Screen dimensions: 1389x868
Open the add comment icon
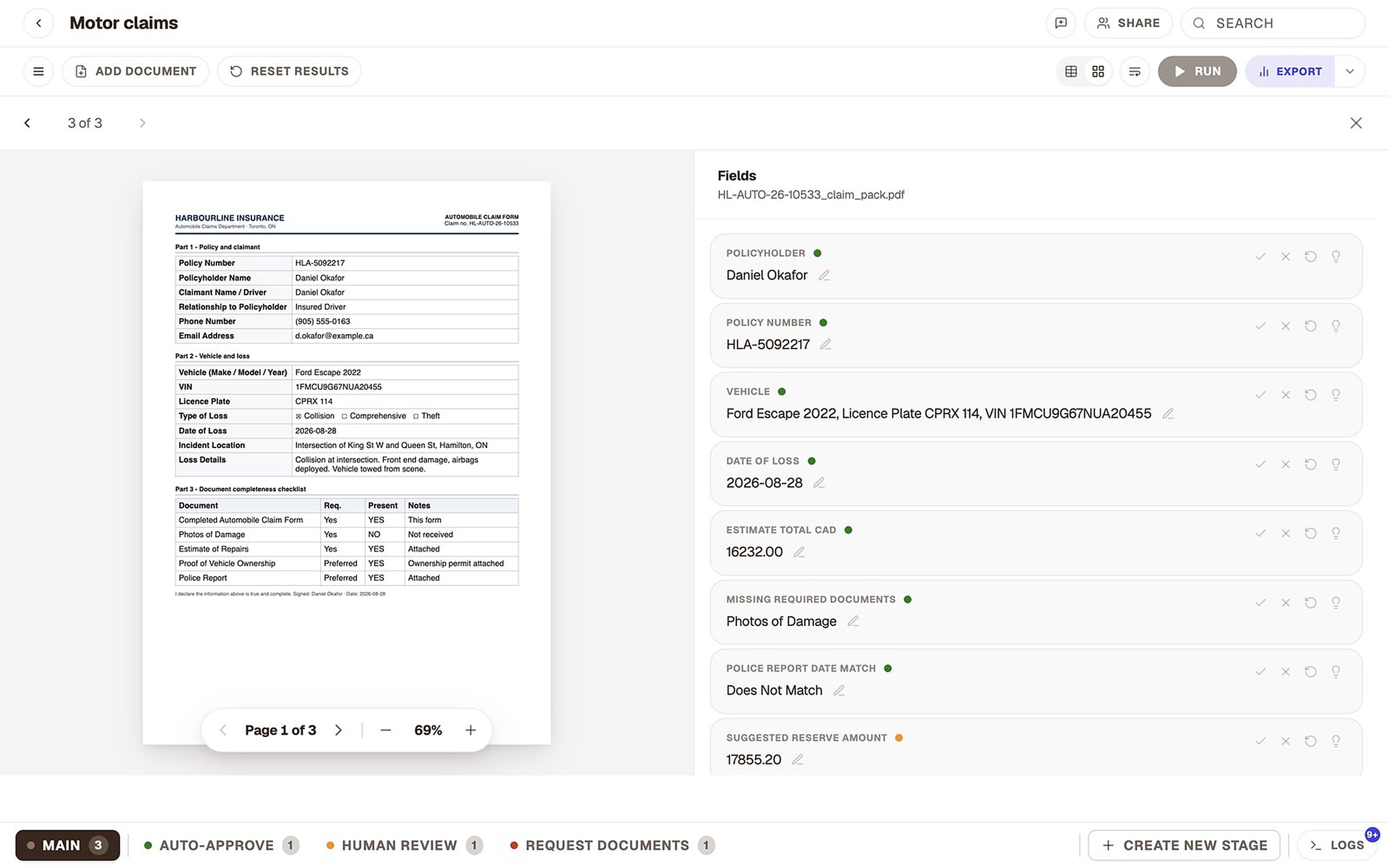point(1061,23)
